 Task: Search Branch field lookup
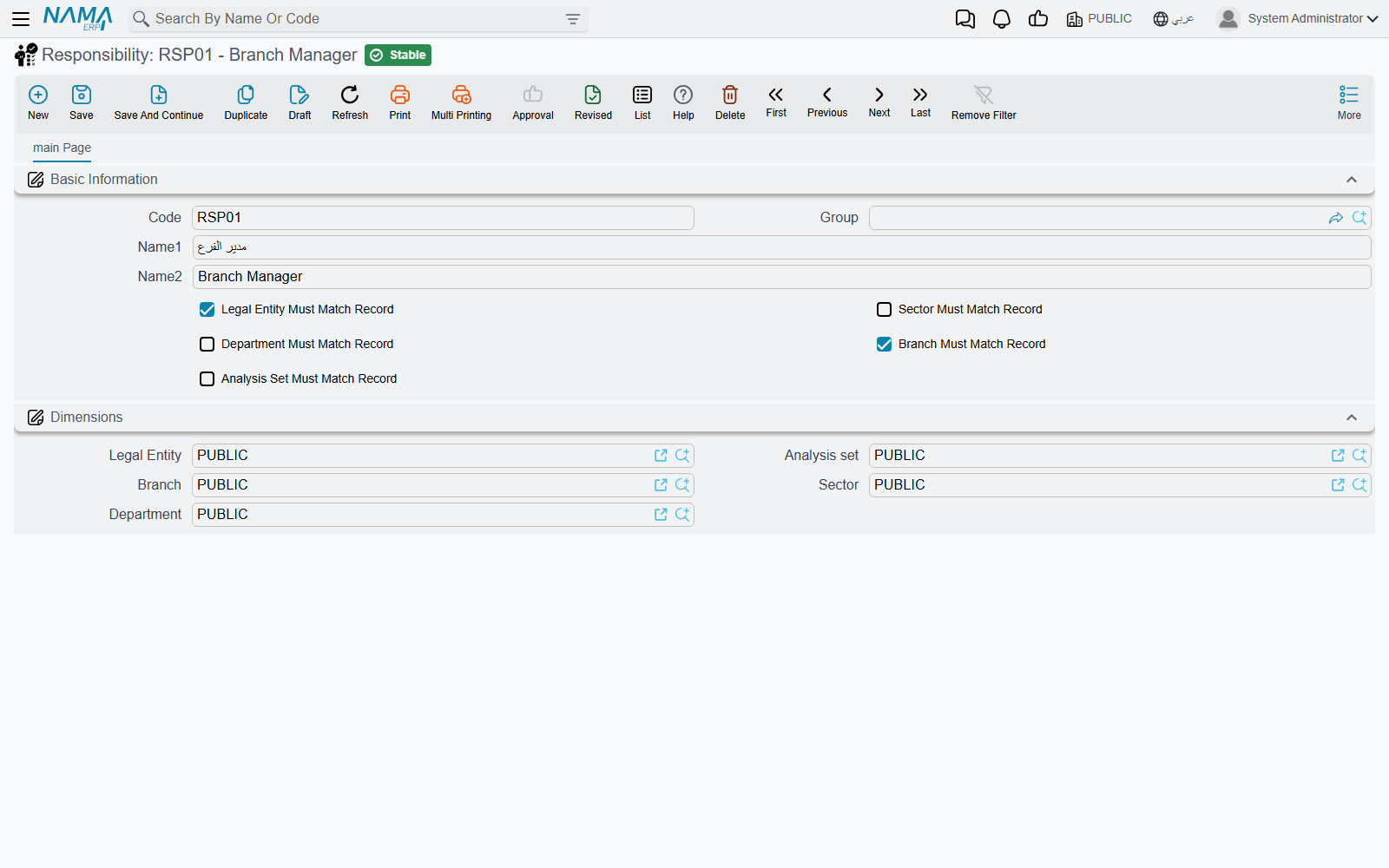click(682, 485)
